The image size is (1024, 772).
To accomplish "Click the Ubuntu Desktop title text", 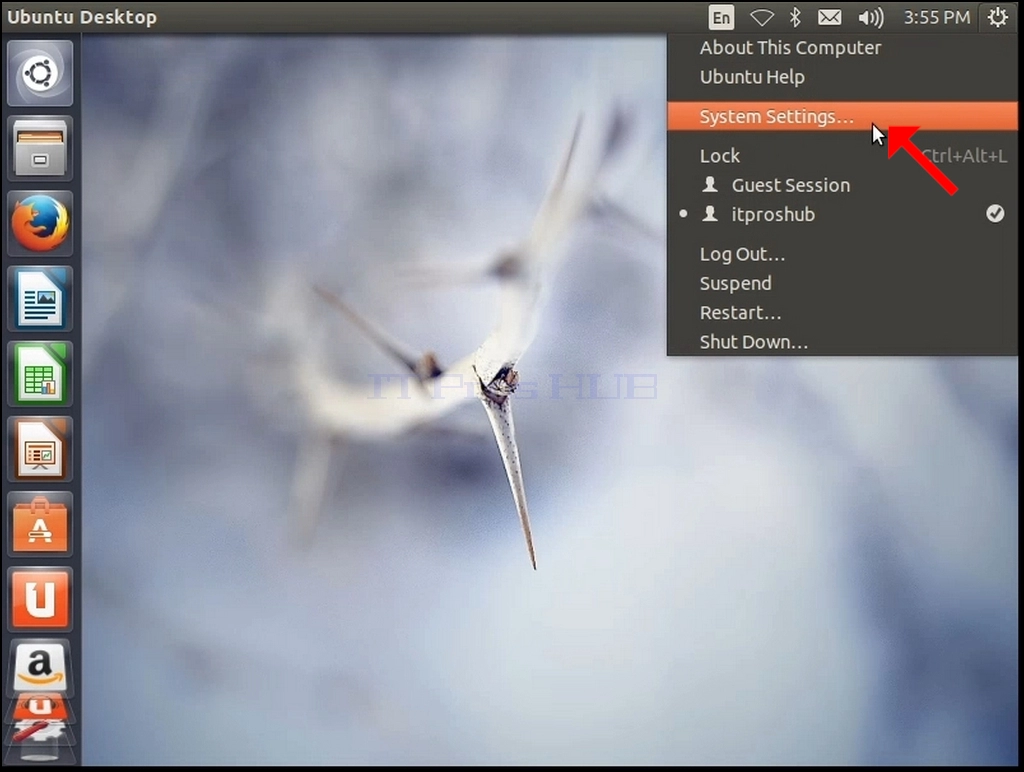I will point(82,17).
